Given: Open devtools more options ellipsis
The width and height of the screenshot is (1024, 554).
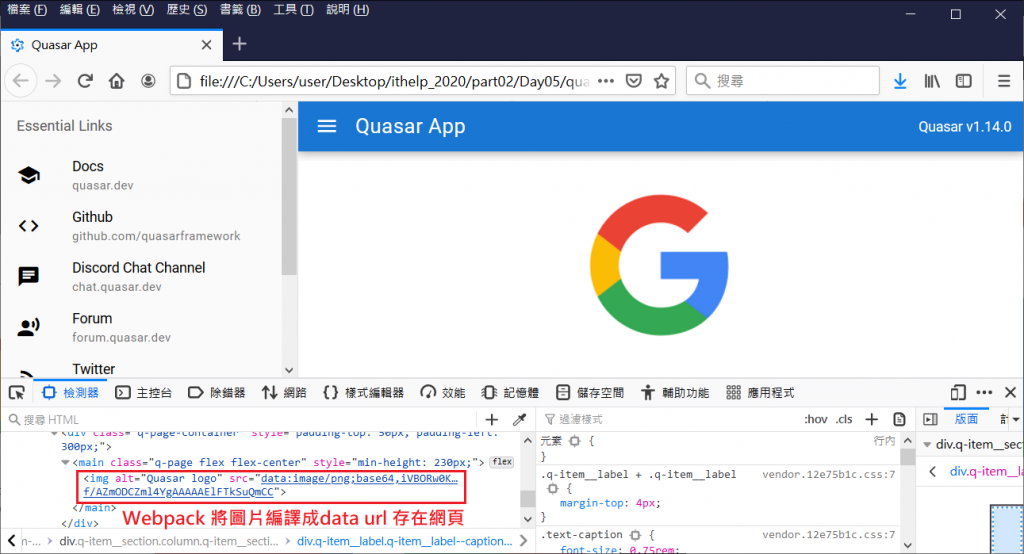Looking at the screenshot, I should (x=984, y=393).
